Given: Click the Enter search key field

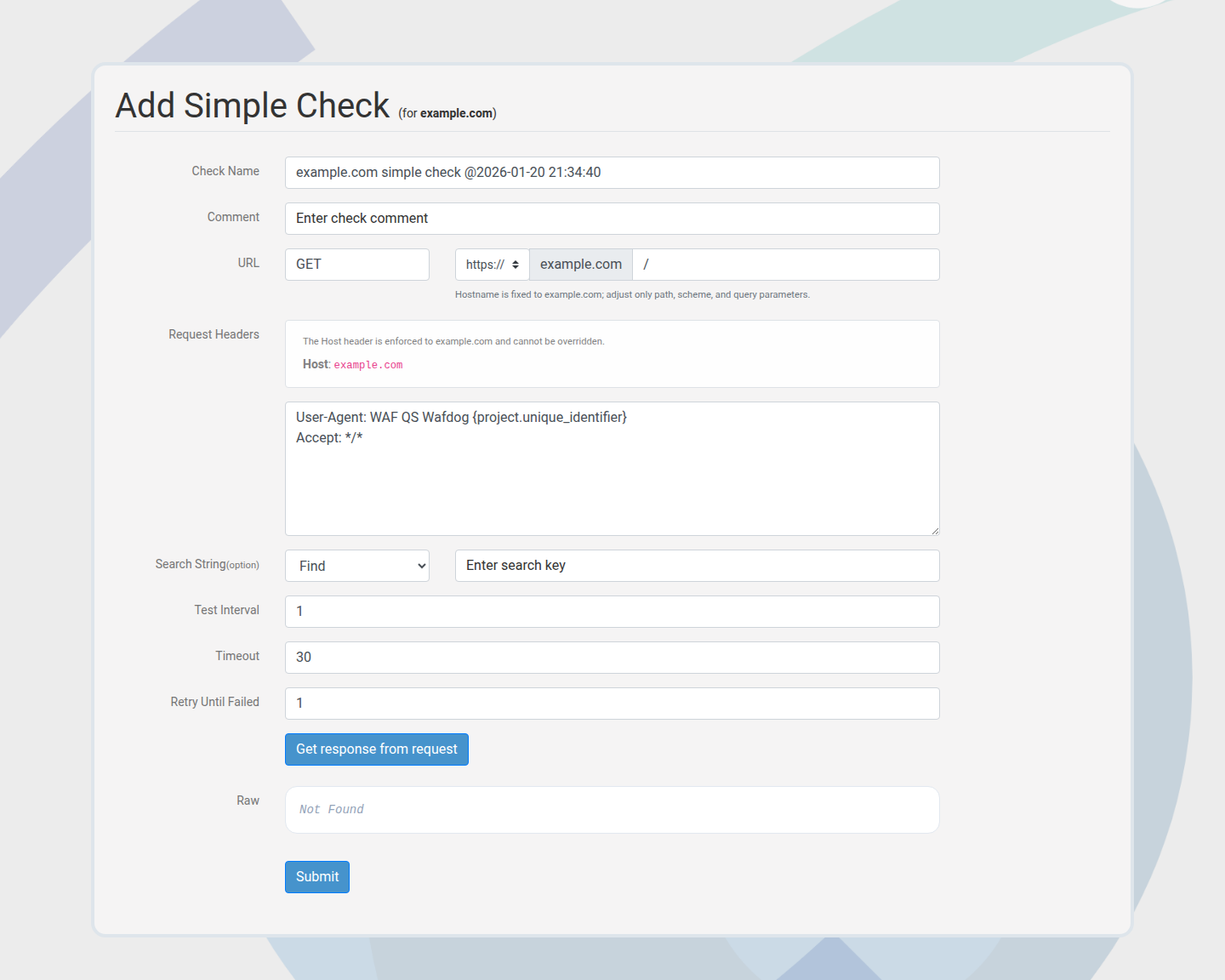Looking at the screenshot, I should click(x=696, y=566).
